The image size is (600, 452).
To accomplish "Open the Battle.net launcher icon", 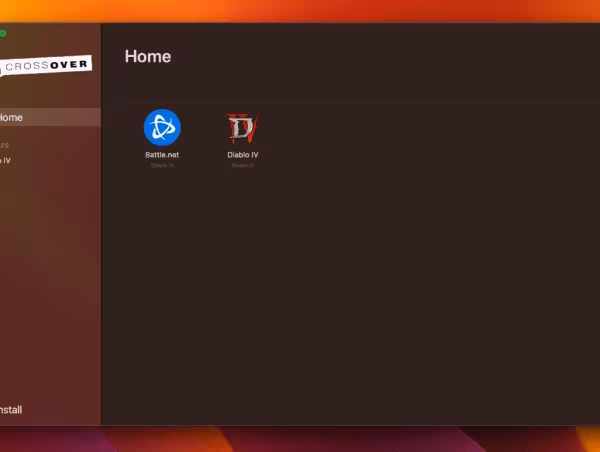I will click(x=162, y=127).
